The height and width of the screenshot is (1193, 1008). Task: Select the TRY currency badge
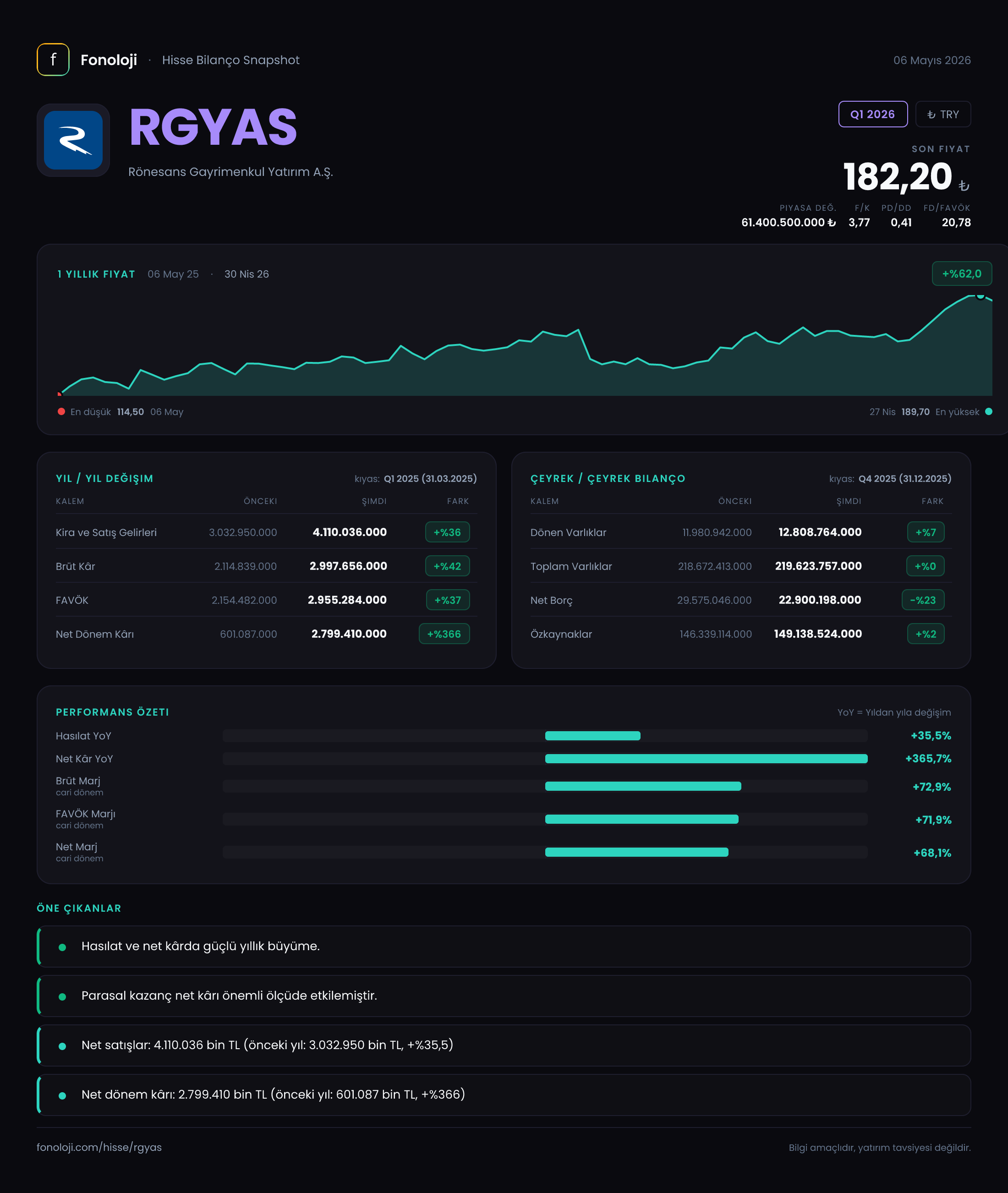(943, 114)
